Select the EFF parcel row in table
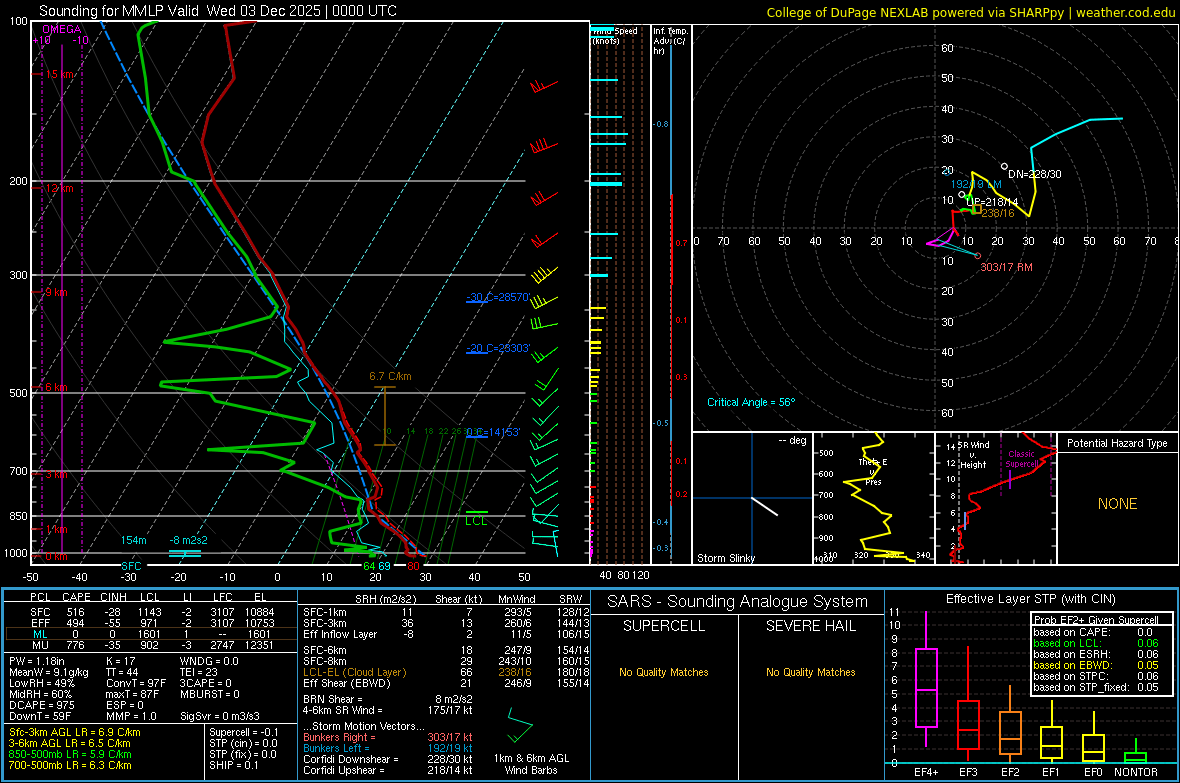Viewport: 1180px width, 783px height. tap(151, 623)
